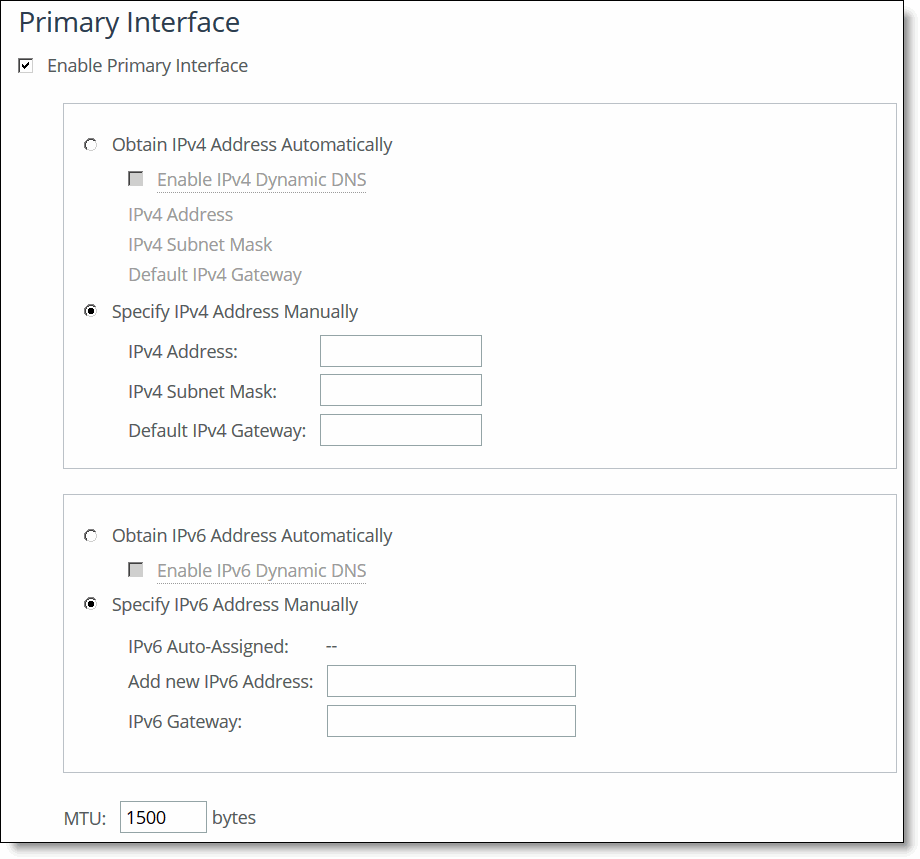Click the IPv6 Gateway input field
The image size is (920, 859).
point(451,720)
